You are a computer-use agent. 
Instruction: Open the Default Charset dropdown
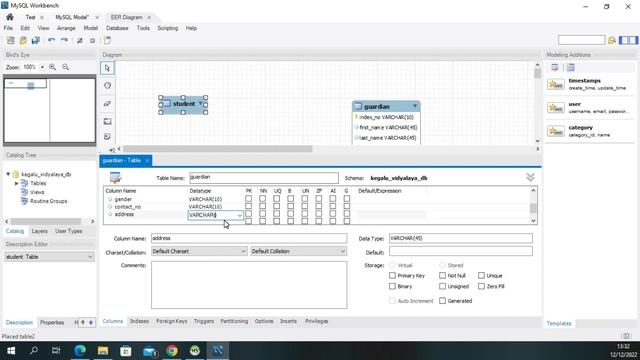click(x=199, y=251)
